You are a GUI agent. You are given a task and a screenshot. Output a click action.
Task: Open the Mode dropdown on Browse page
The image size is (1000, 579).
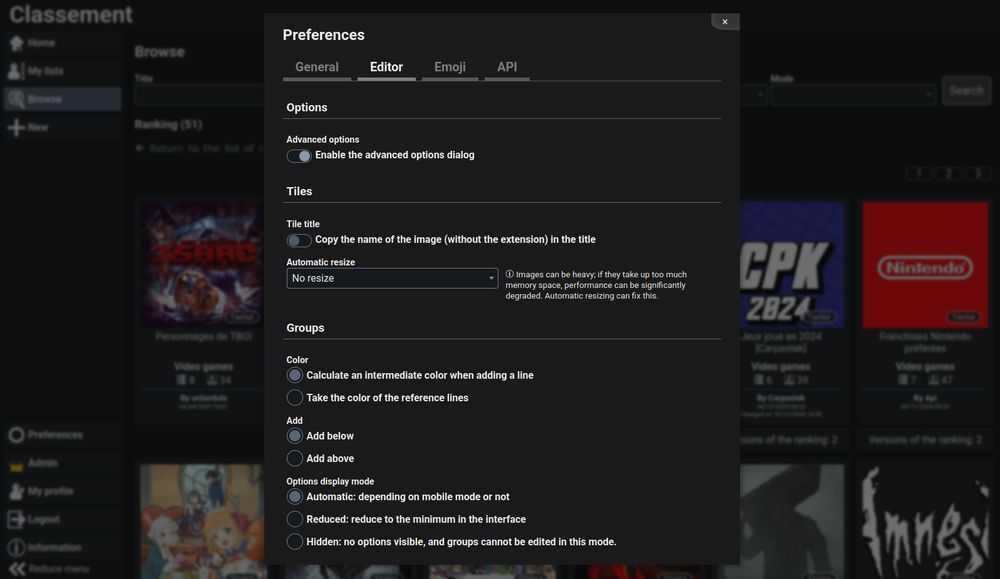pyautogui.click(x=854, y=94)
